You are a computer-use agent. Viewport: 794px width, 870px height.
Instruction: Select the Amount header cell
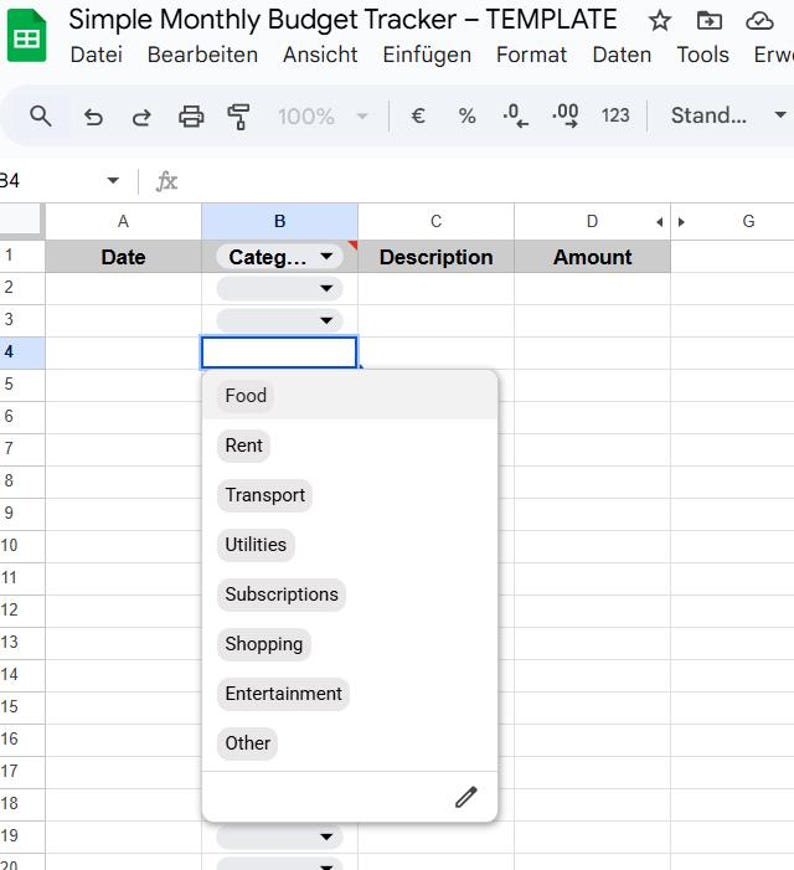pos(592,257)
